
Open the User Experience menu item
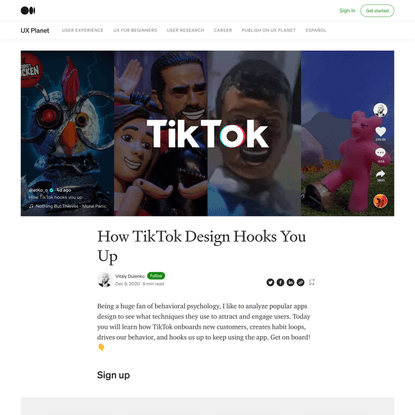click(x=83, y=30)
